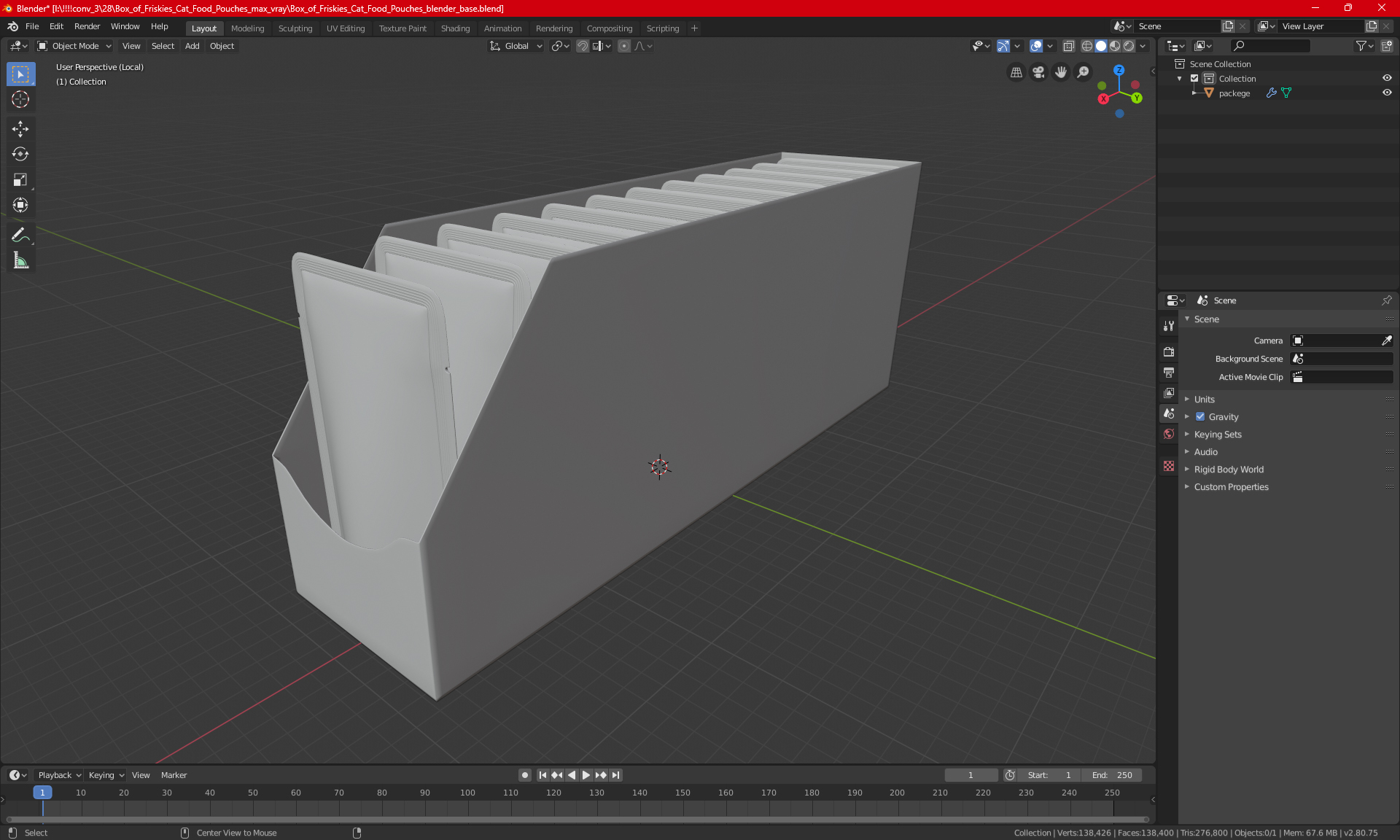This screenshot has width=1400, height=840.
Task: Disable the Collection checkbox in outliner
Action: coord(1194,78)
